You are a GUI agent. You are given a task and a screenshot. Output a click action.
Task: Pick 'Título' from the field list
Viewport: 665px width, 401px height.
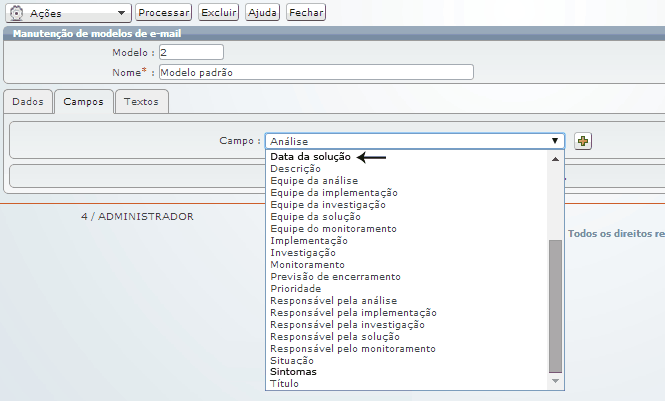click(284, 383)
